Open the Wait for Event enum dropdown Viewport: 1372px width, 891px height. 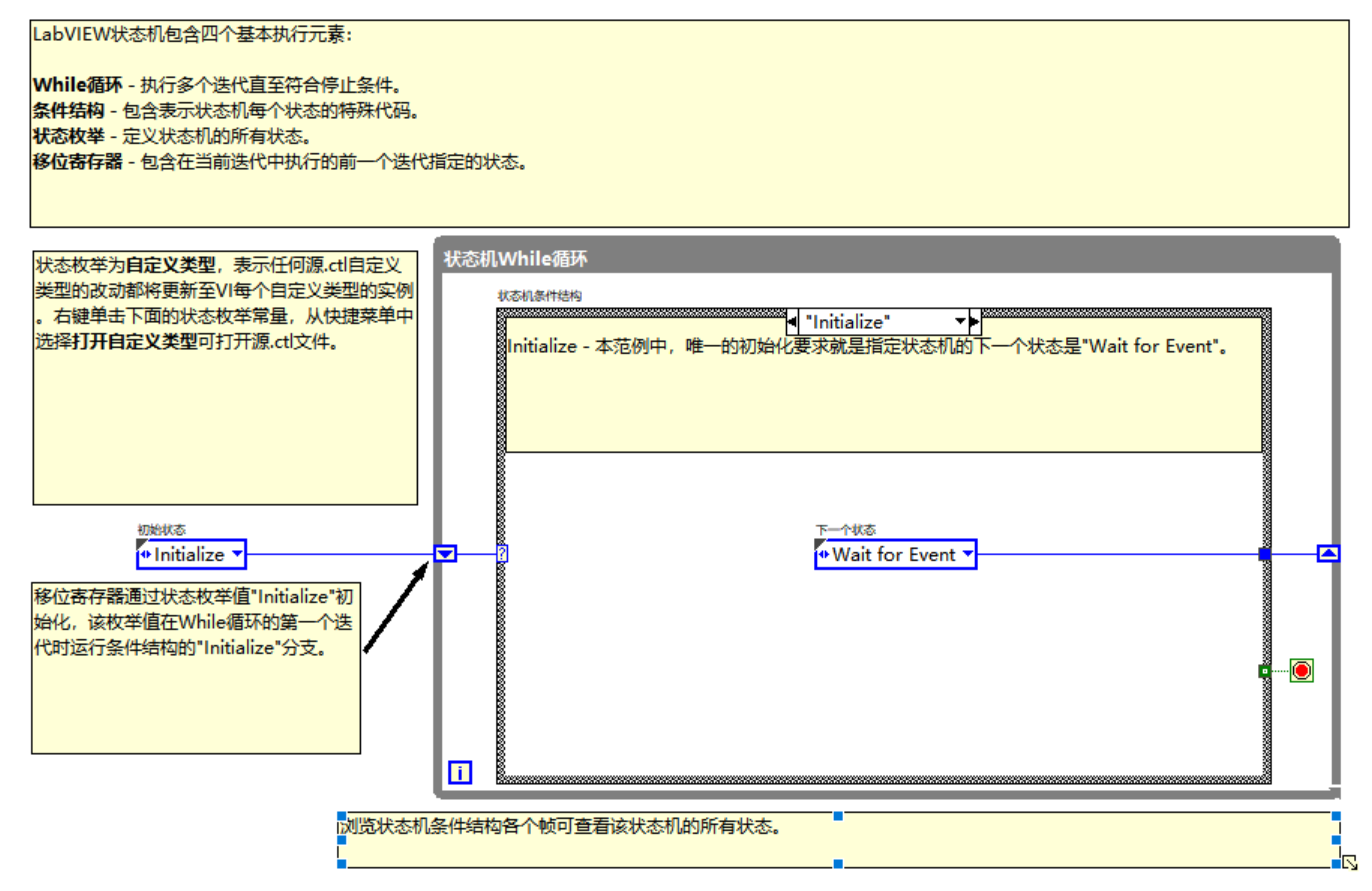tap(966, 553)
